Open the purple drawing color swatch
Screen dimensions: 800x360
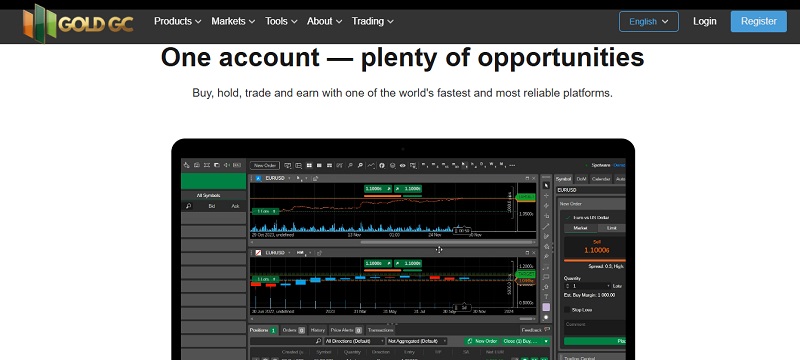click(546, 307)
